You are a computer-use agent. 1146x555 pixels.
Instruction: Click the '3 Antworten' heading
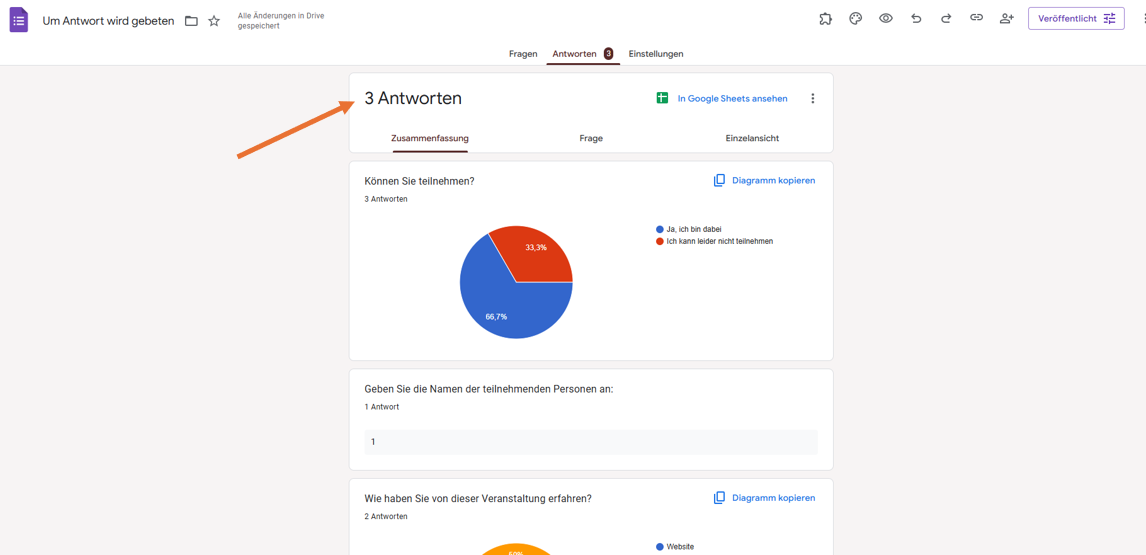click(x=413, y=98)
